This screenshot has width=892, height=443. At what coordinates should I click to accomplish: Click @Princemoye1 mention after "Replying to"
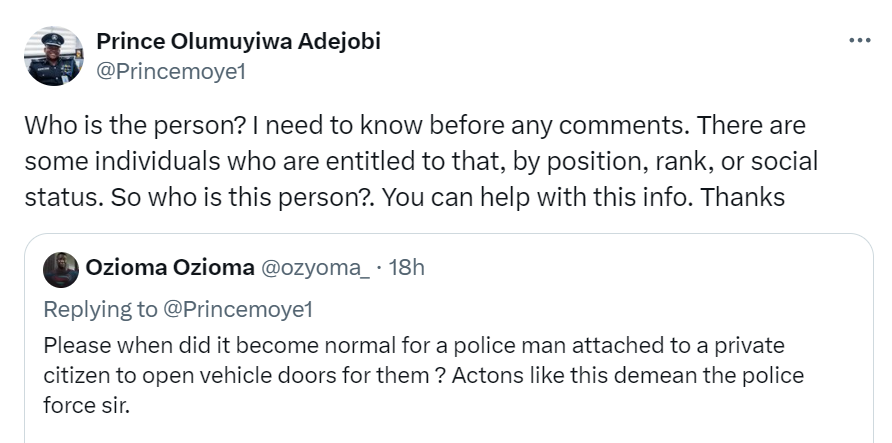[238, 309]
